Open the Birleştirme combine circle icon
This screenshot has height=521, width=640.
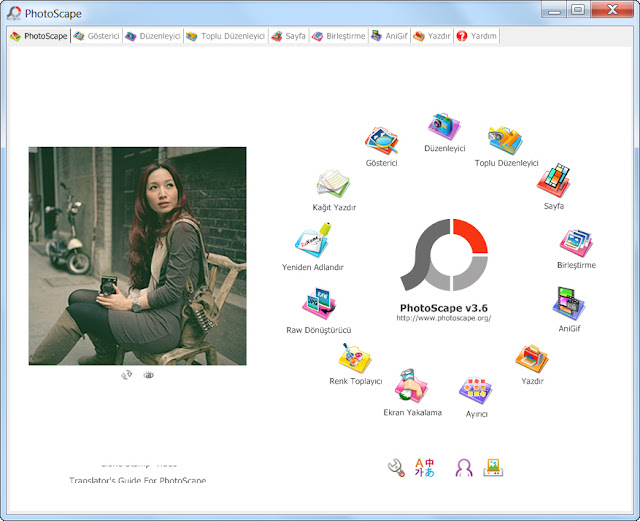point(576,243)
